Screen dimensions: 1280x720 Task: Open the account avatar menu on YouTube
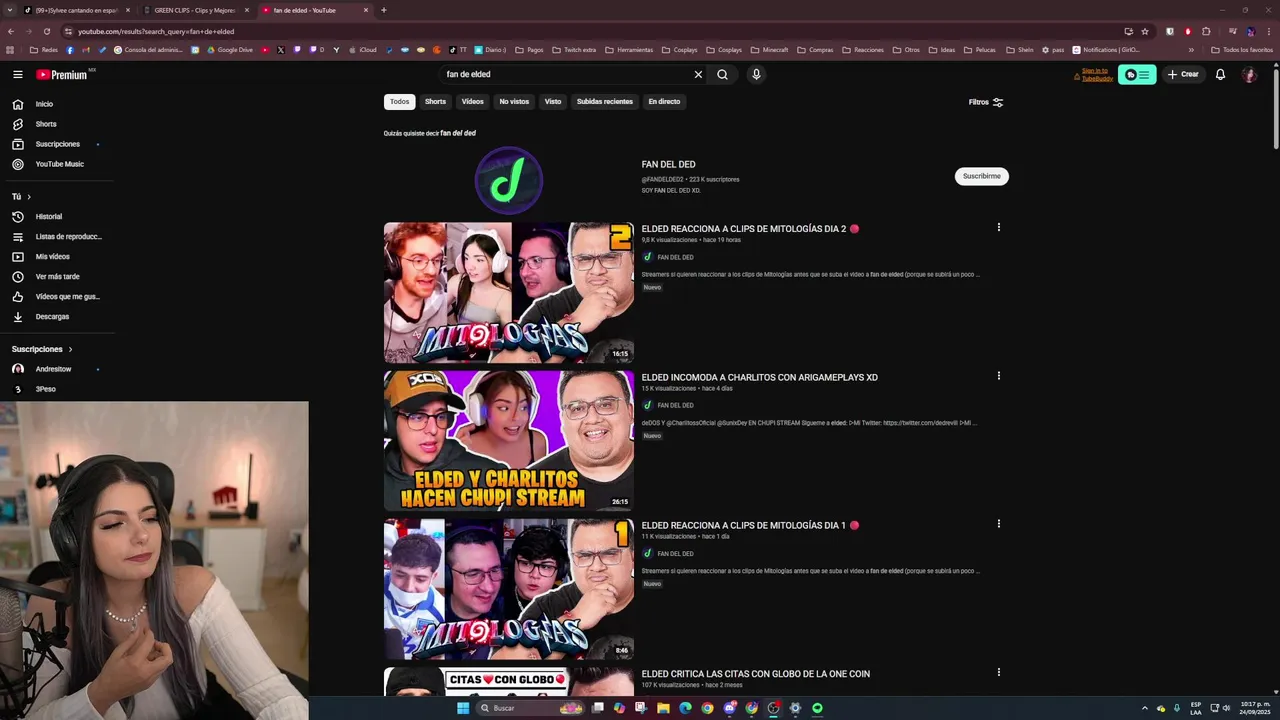point(1249,74)
